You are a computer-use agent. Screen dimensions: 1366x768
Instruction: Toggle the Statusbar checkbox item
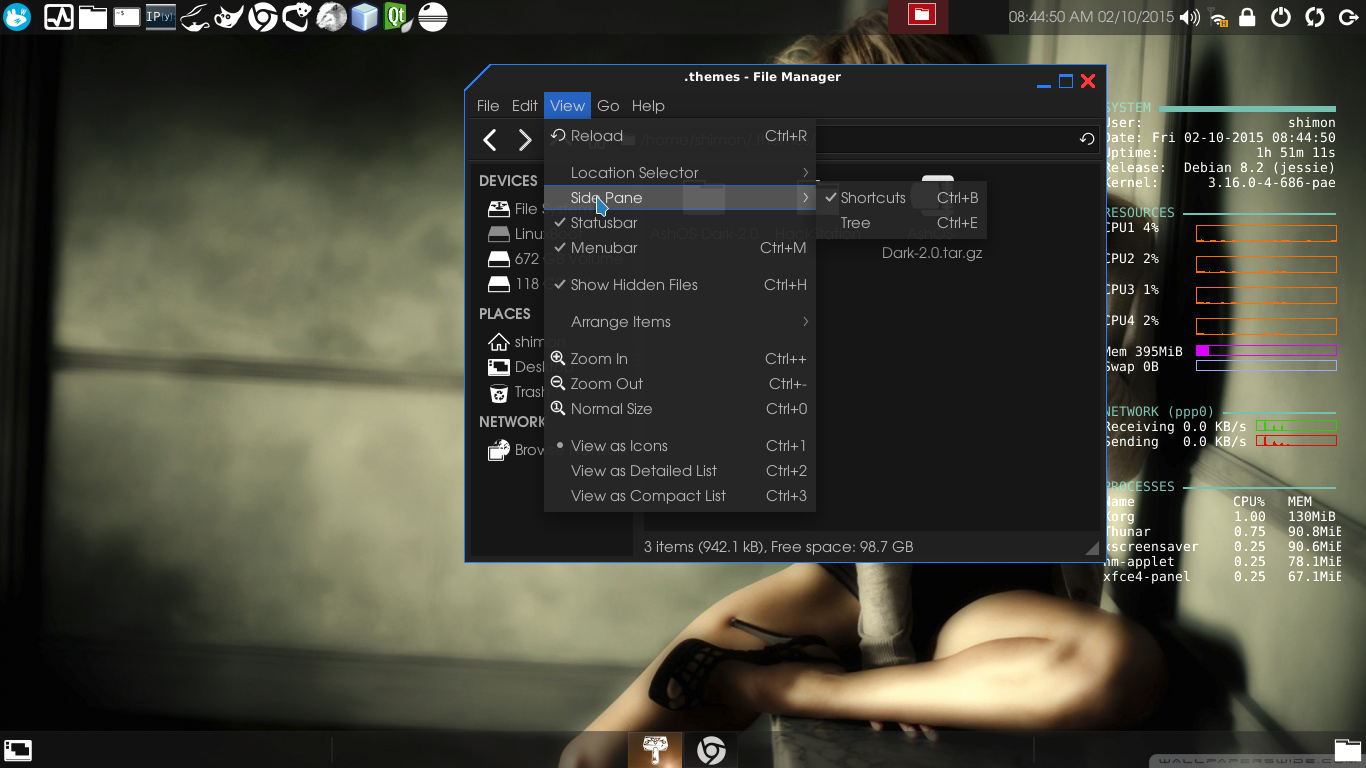680,223
